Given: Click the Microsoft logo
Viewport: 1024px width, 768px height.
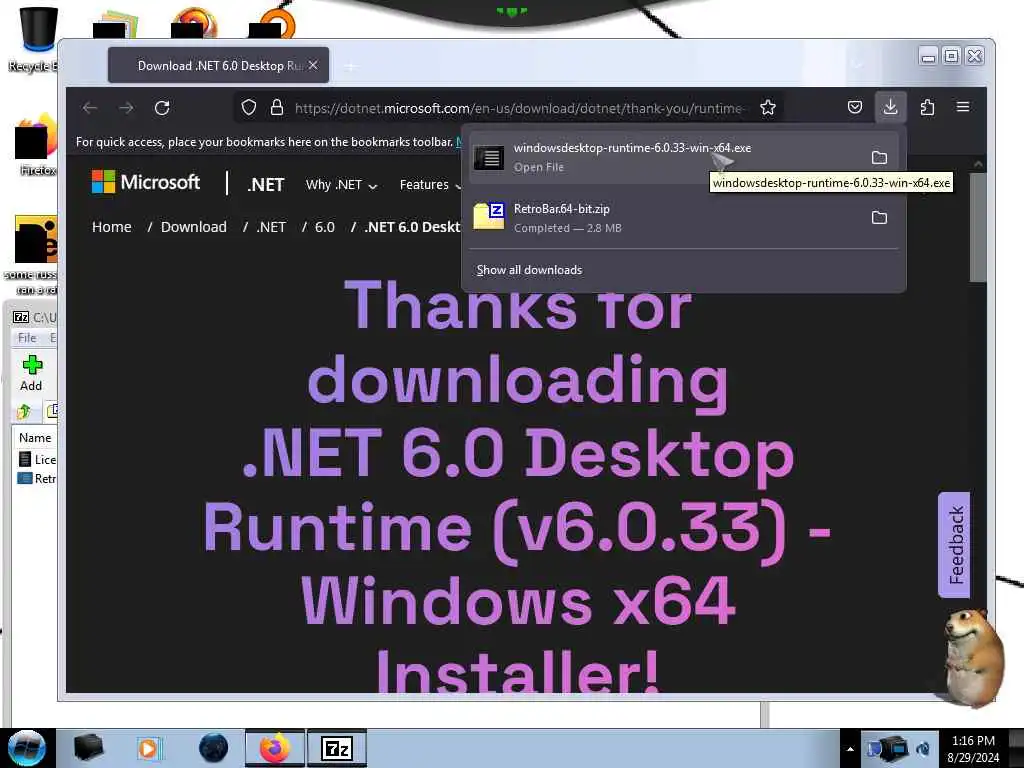Looking at the screenshot, I should pos(146,182).
